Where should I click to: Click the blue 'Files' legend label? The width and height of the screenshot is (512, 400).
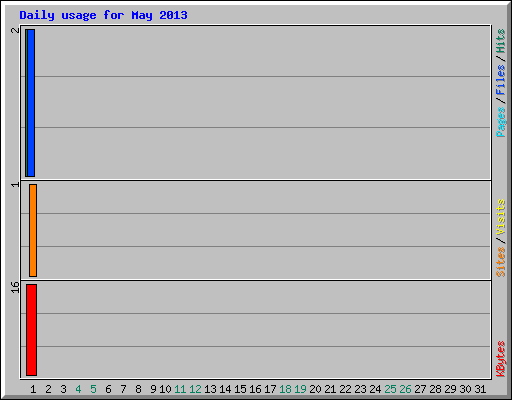pyautogui.click(x=500, y=79)
